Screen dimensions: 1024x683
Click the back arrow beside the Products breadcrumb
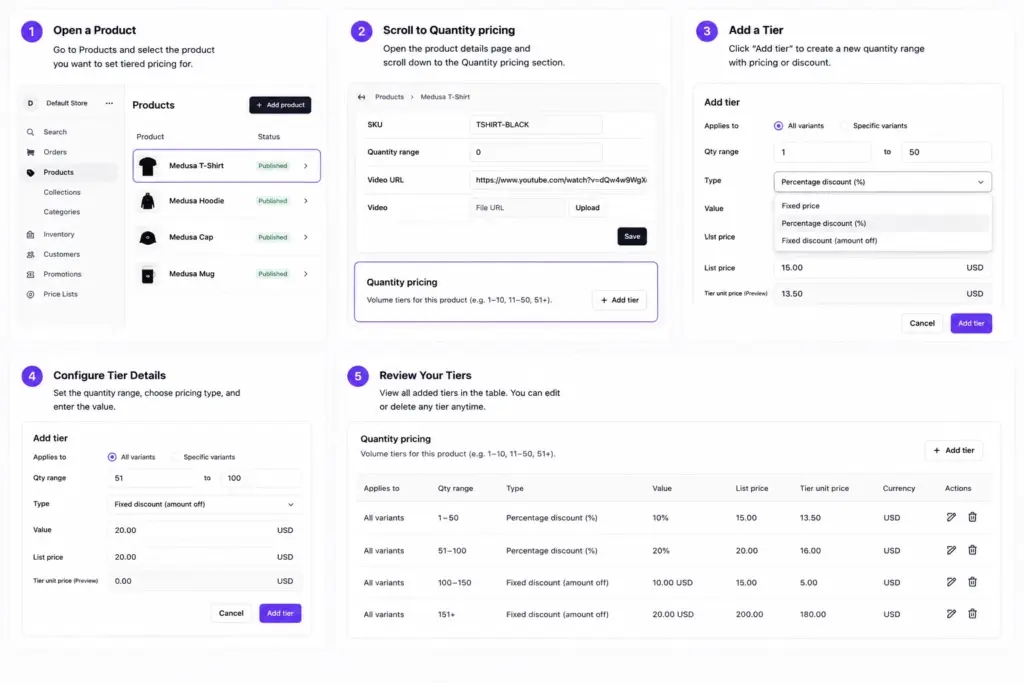[x=361, y=97]
